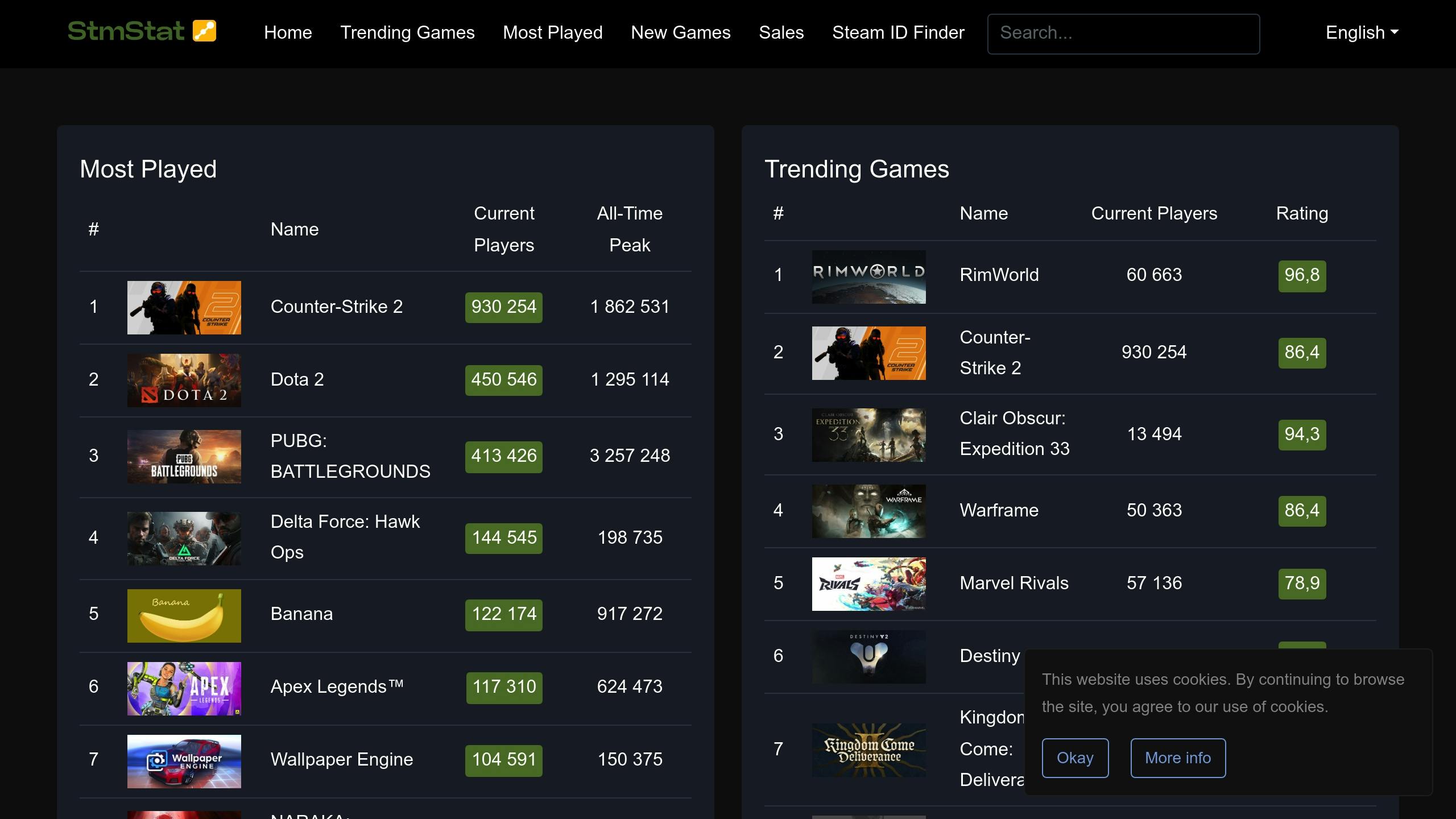Accept cookies with Okay button

coord(1075,758)
